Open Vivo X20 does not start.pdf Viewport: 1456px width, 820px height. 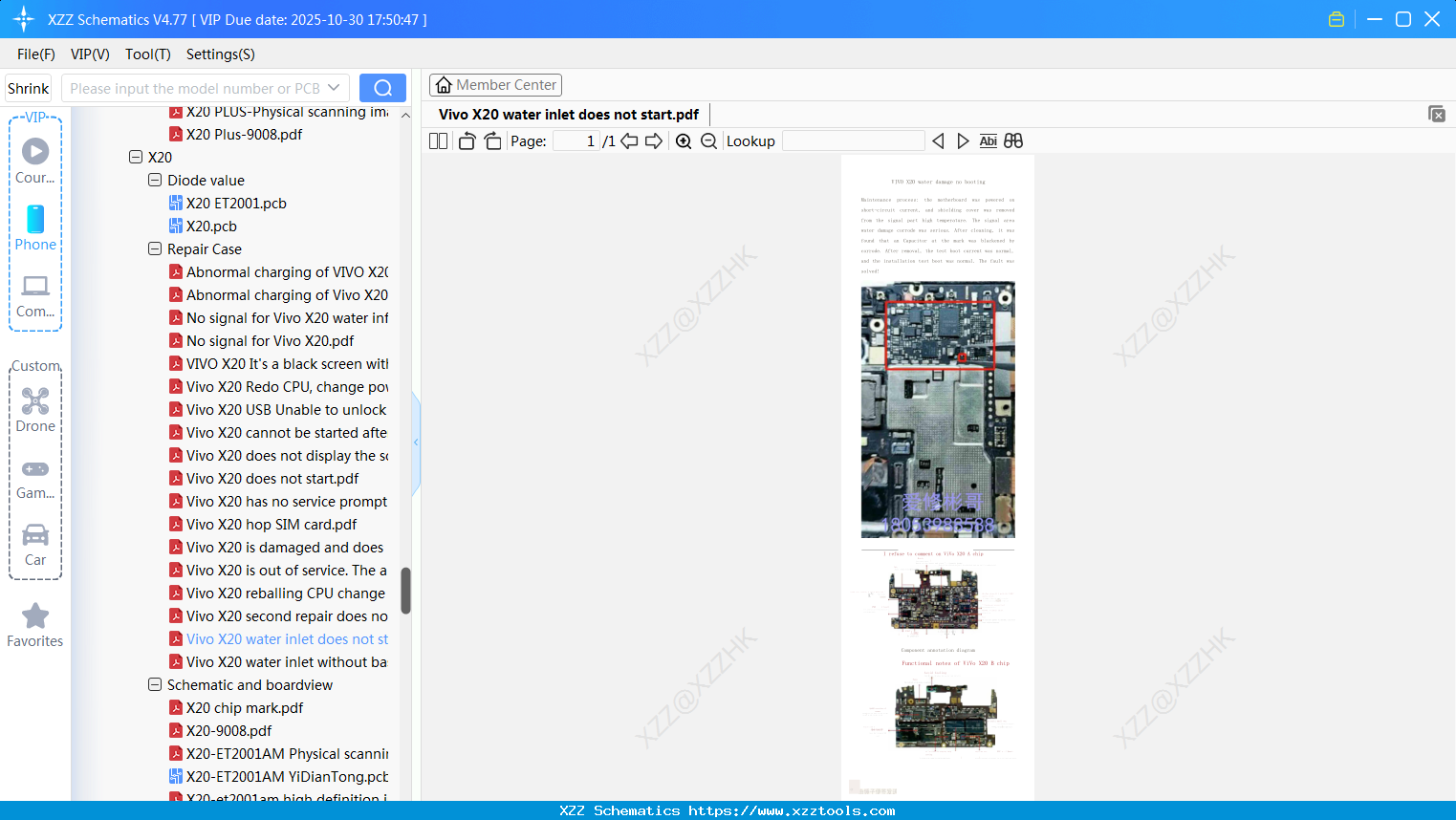coord(272,479)
